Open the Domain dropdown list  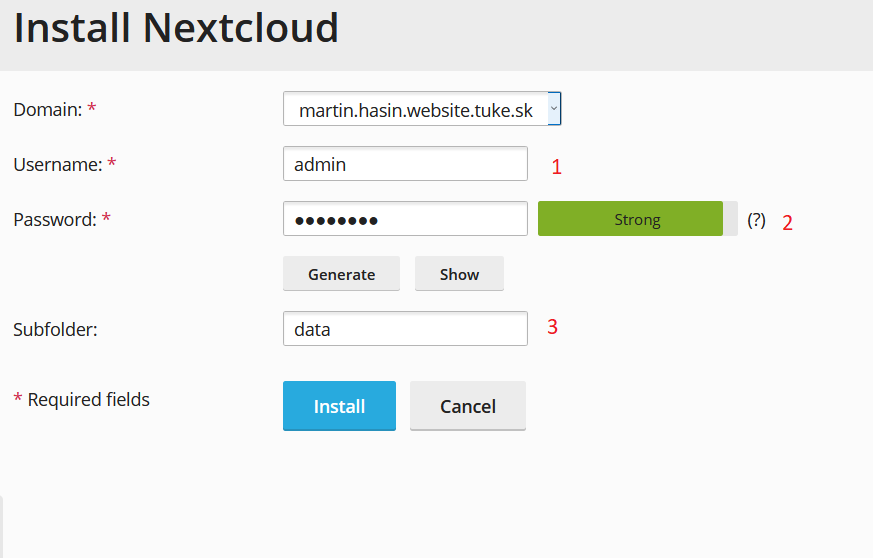(x=422, y=109)
